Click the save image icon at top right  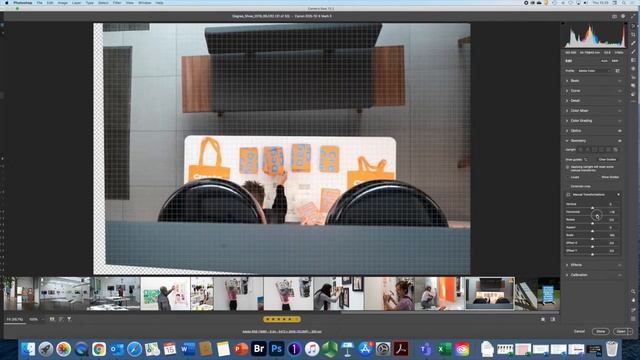point(614,16)
